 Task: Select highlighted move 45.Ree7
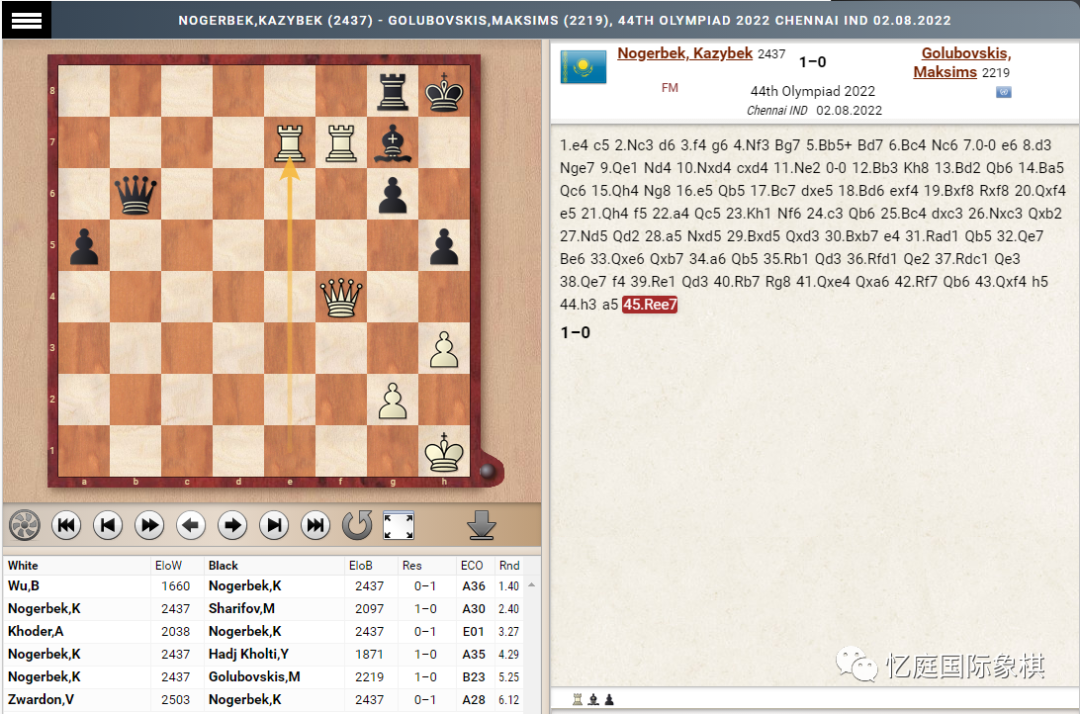coord(650,304)
